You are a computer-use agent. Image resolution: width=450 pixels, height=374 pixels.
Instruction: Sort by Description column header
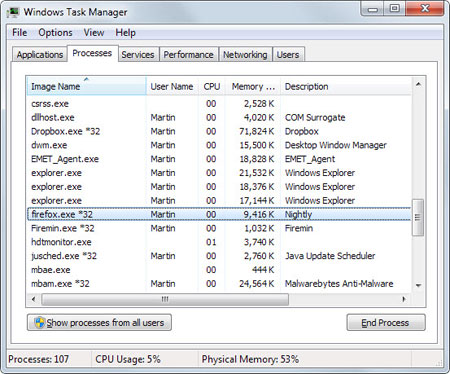346,86
